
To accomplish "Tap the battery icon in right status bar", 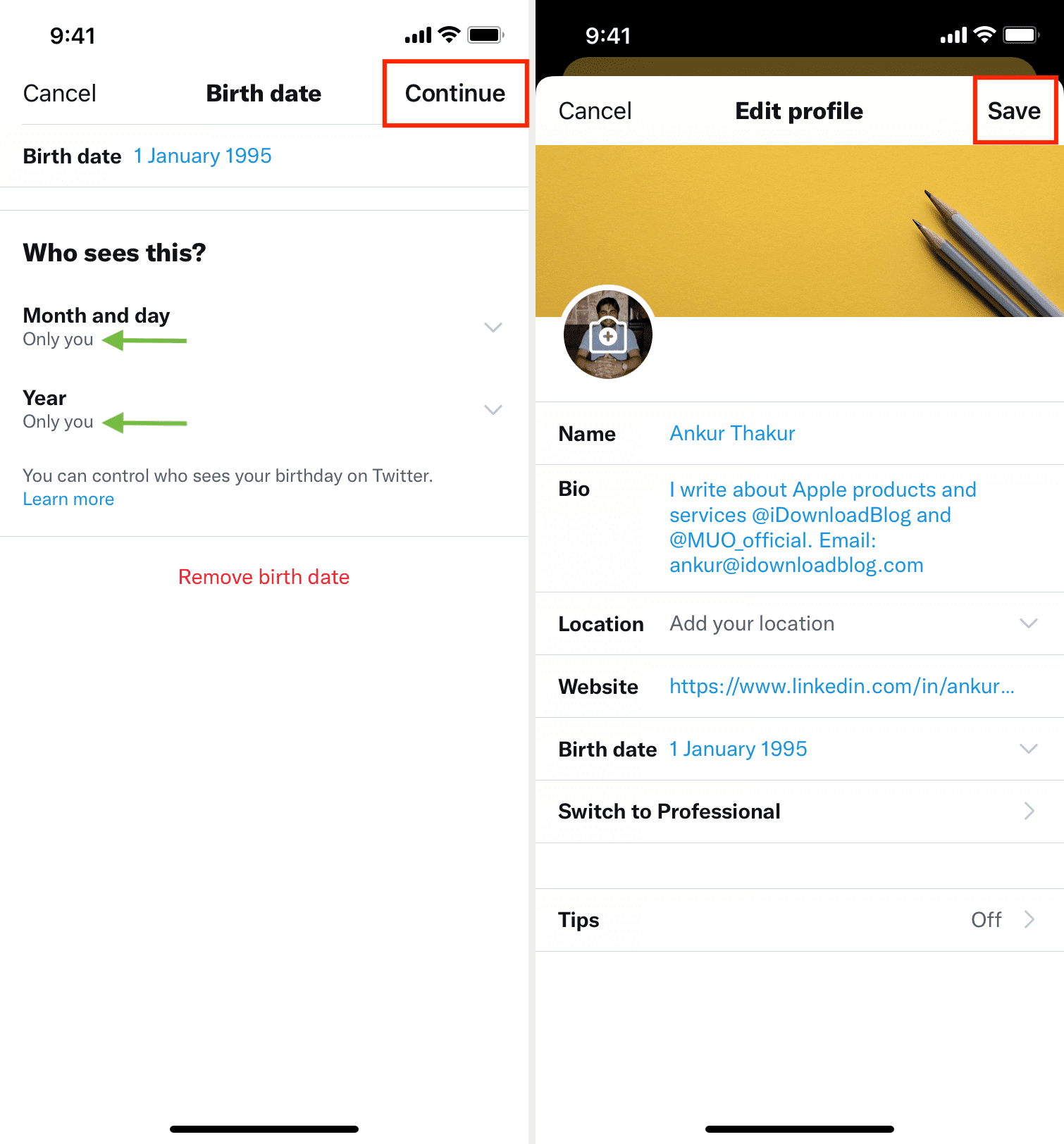I will (x=1021, y=35).
